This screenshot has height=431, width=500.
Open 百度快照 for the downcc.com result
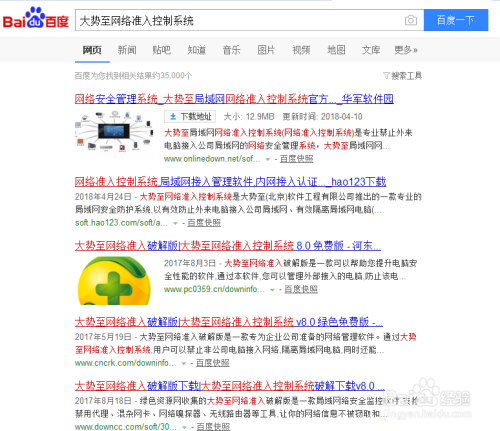click(213, 427)
